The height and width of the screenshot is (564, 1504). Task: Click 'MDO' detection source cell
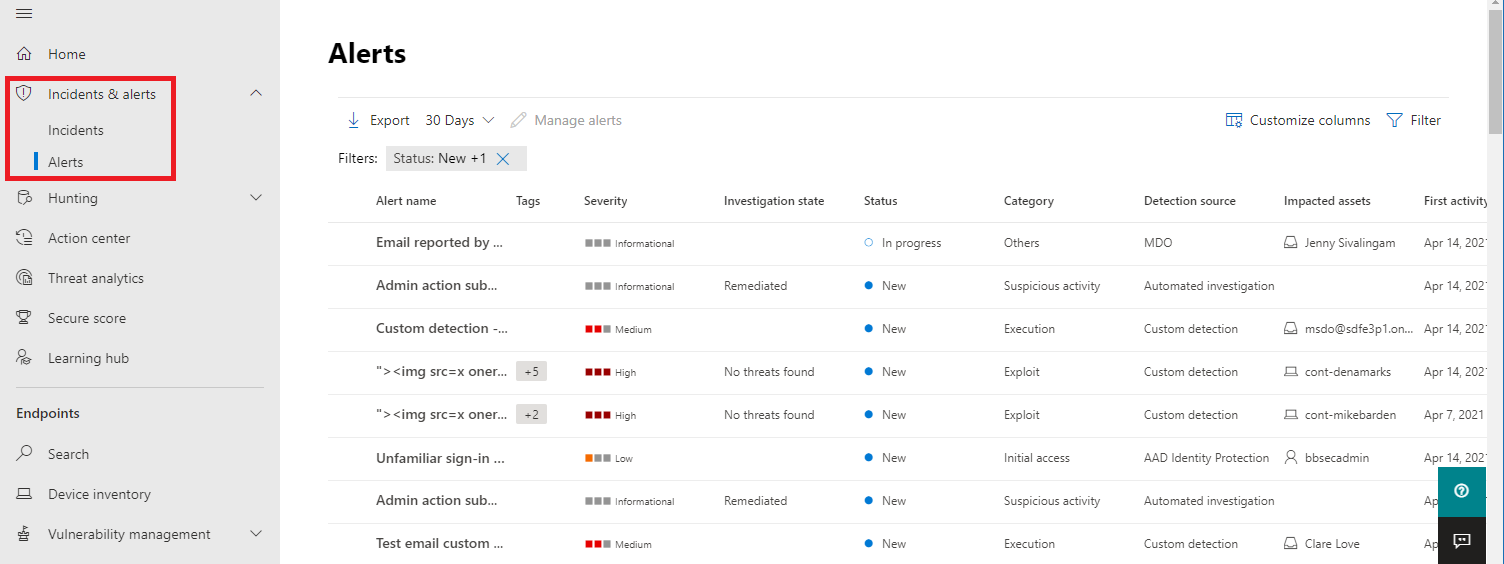tap(1158, 243)
